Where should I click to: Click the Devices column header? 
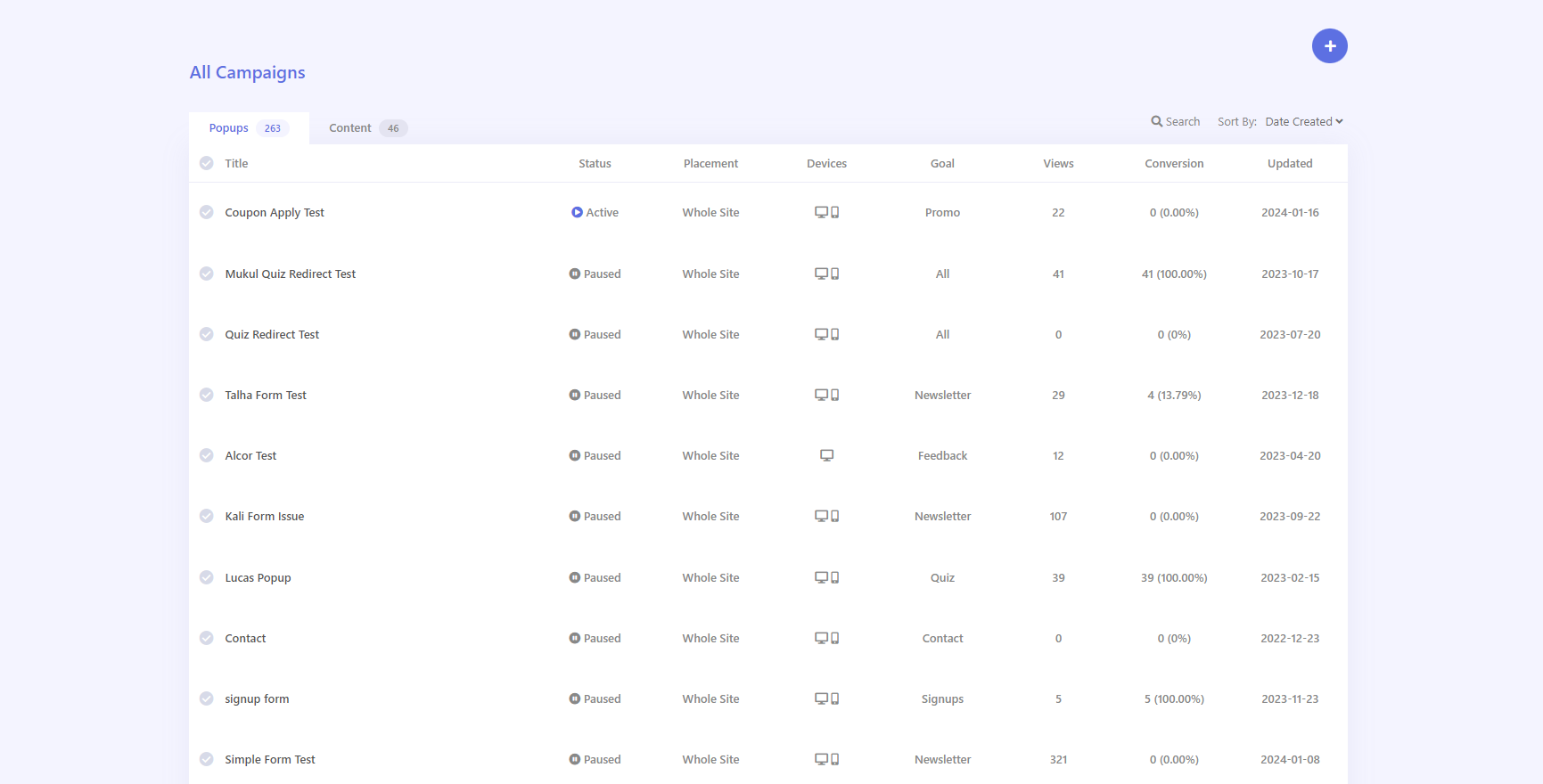point(826,163)
